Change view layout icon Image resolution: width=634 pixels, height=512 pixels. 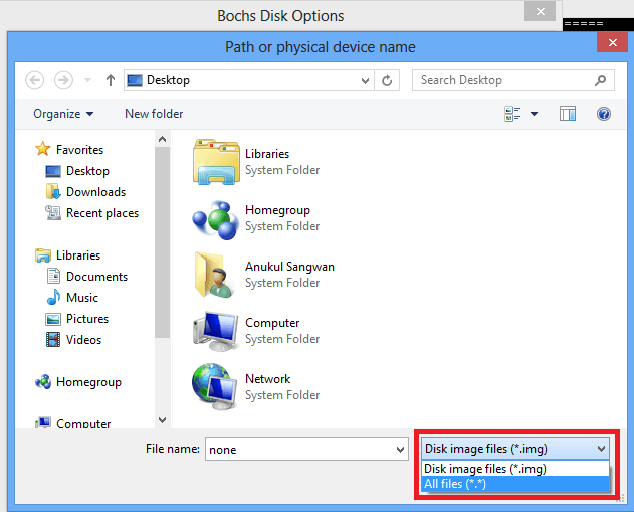513,114
